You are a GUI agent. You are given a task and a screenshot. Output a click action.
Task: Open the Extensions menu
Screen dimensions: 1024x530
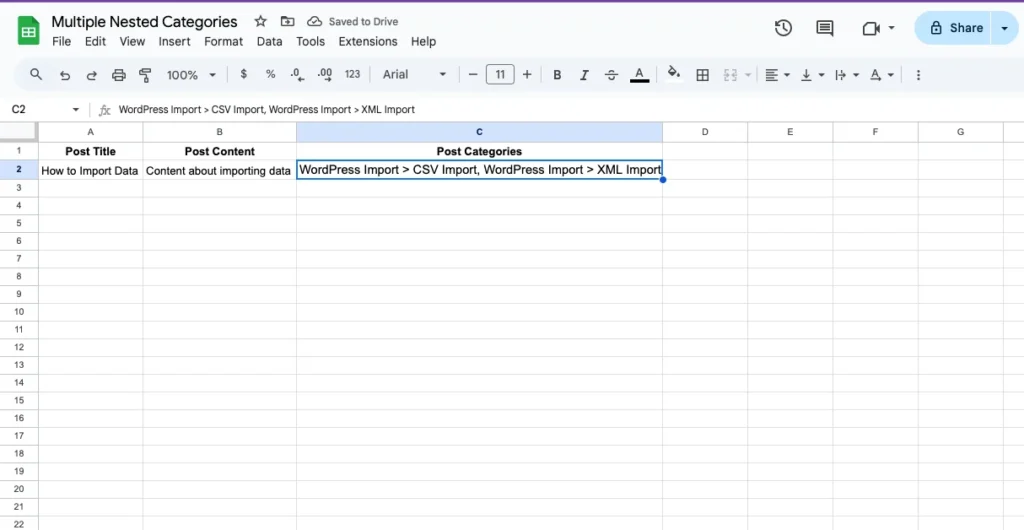coord(368,42)
